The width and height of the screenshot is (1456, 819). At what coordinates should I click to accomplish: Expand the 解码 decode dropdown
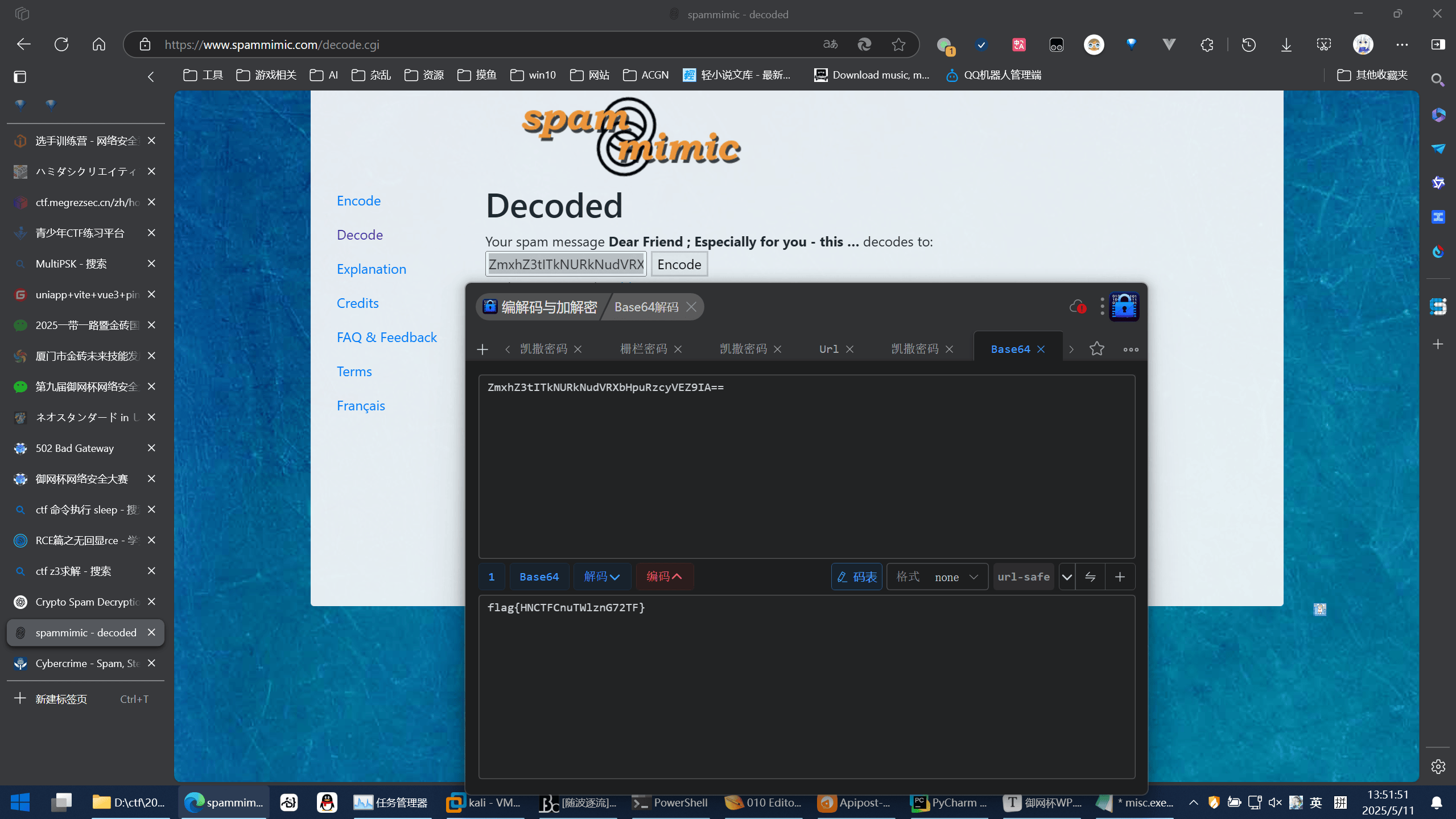point(602,577)
